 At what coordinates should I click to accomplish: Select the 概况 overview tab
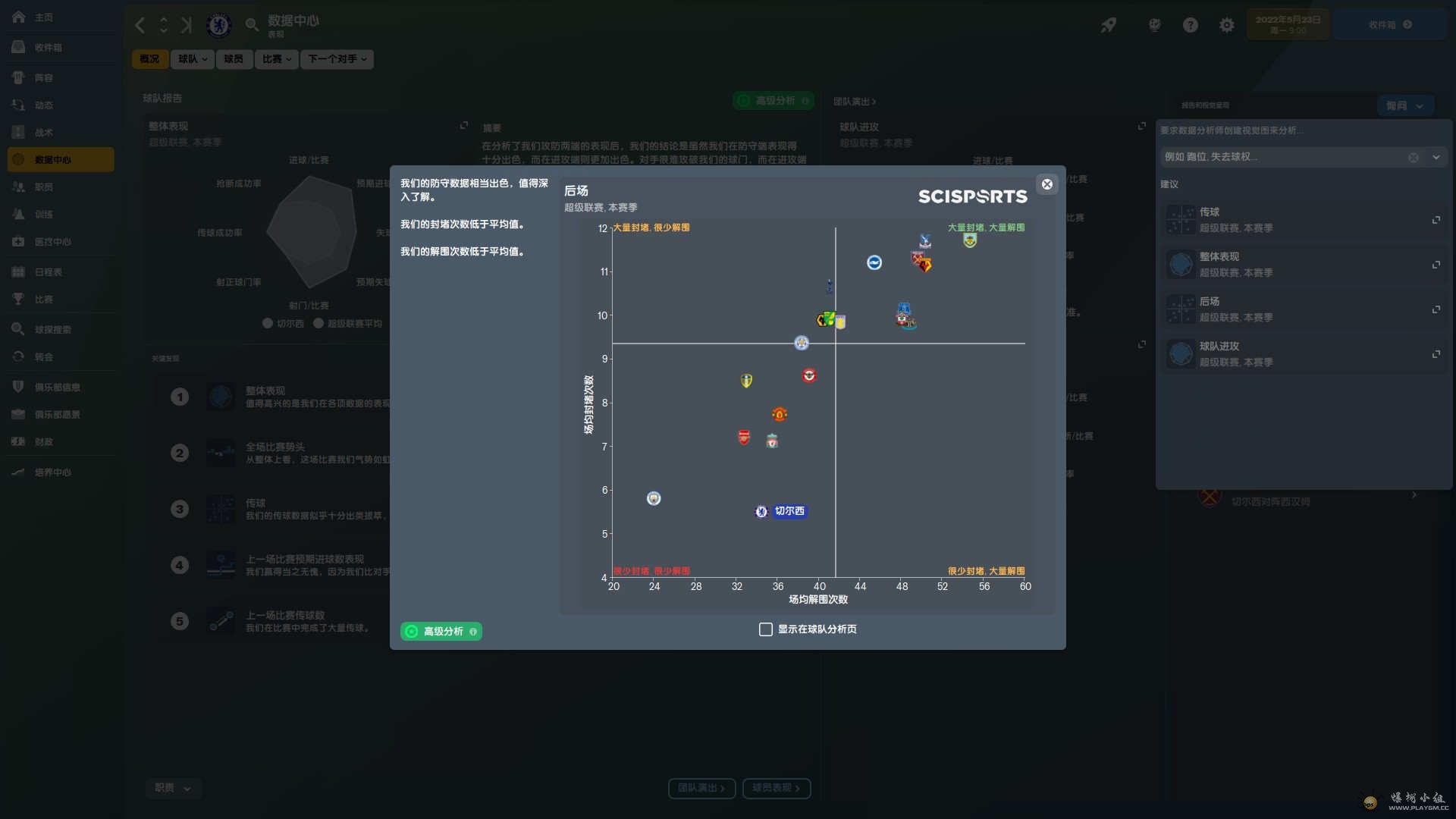point(149,59)
